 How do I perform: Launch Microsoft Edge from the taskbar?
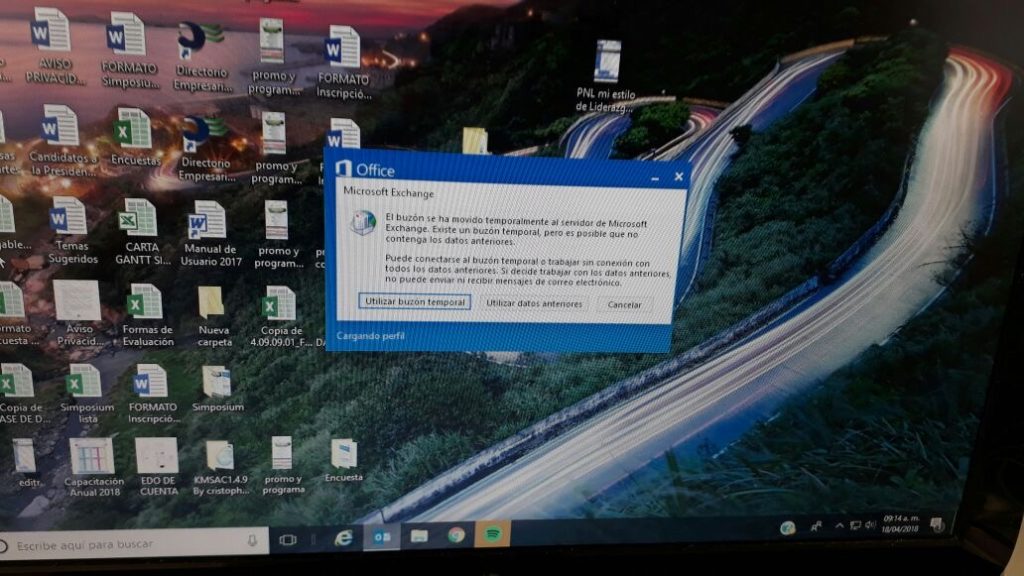coord(344,538)
